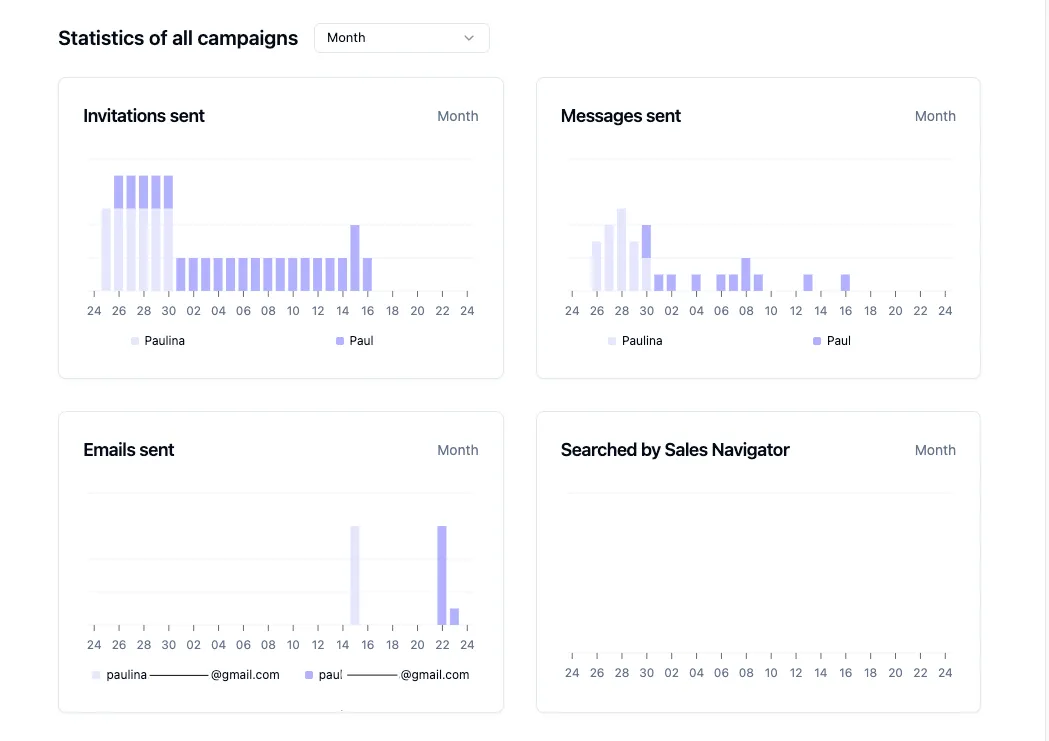
Task: Click the day 15 bar in Invitations sent
Action: 355,257
